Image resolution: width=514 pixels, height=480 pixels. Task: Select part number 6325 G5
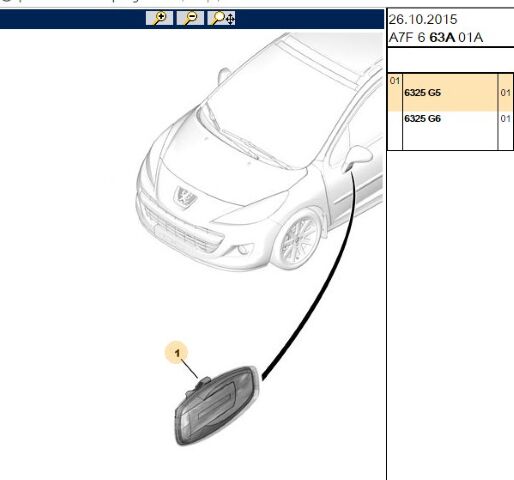(x=422, y=93)
